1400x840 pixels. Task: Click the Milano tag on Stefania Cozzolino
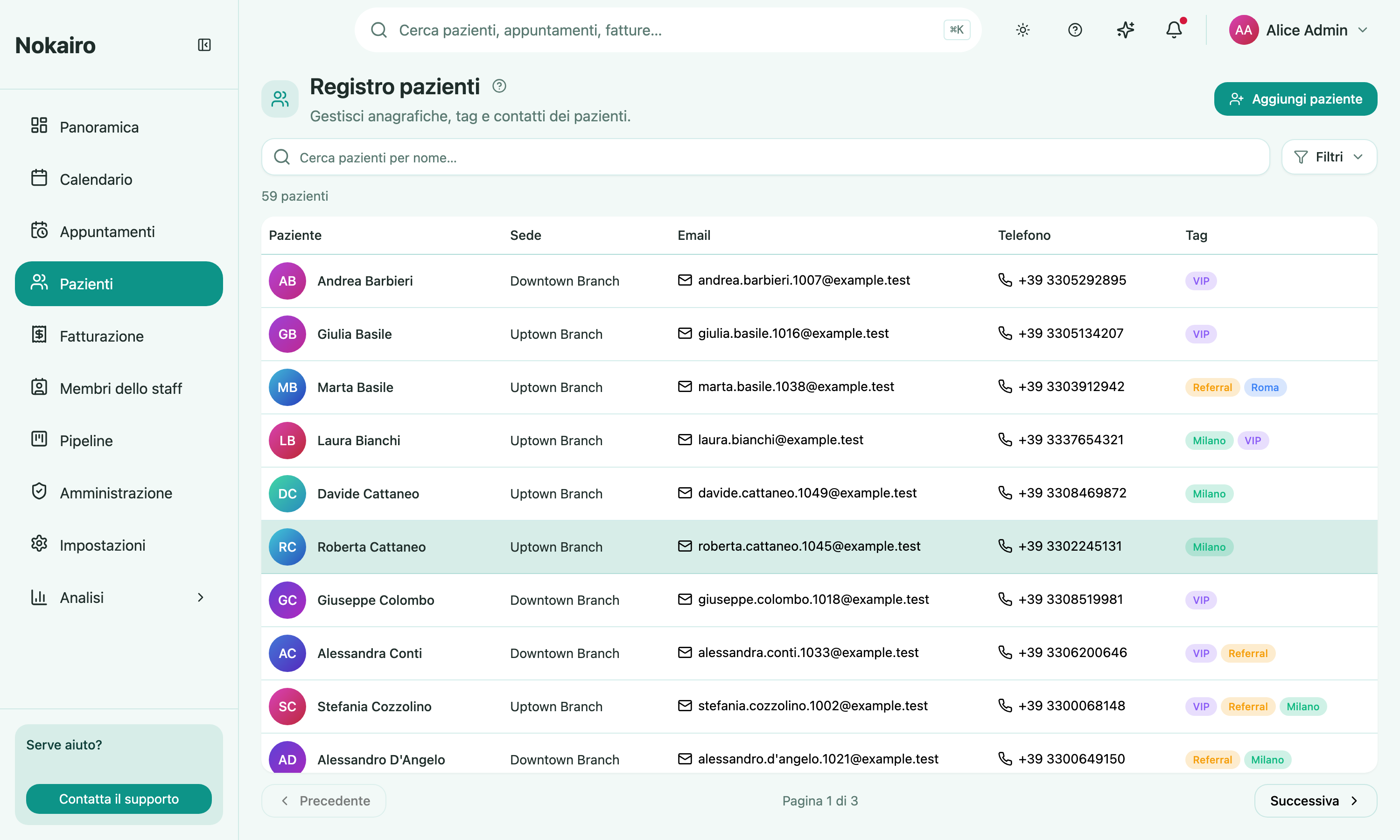coord(1302,707)
